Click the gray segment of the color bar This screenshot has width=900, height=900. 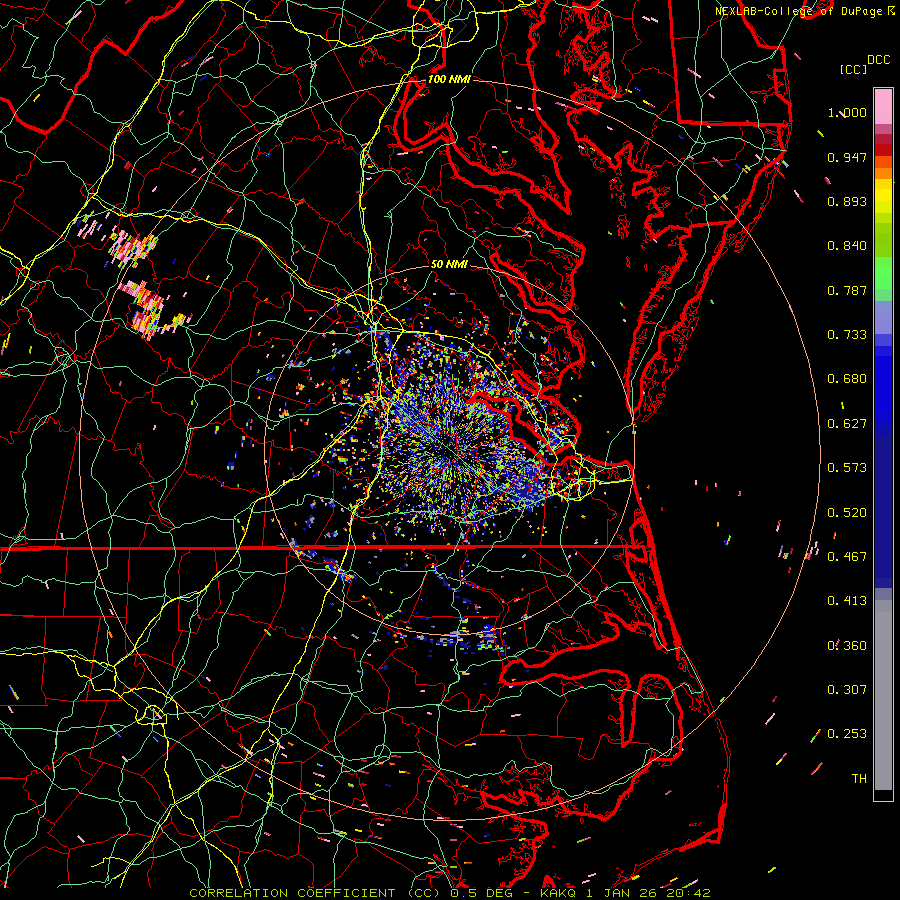pos(883,695)
